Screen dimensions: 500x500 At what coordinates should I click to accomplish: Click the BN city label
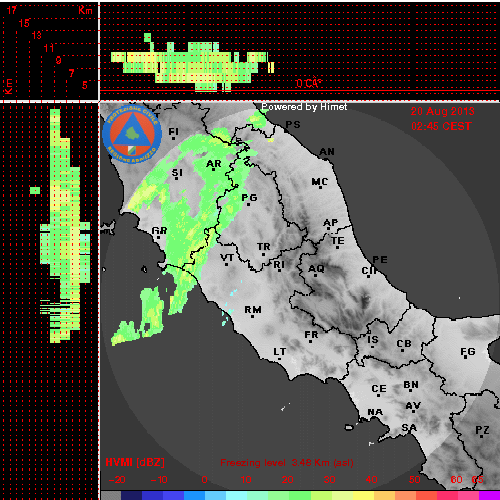coord(411,385)
